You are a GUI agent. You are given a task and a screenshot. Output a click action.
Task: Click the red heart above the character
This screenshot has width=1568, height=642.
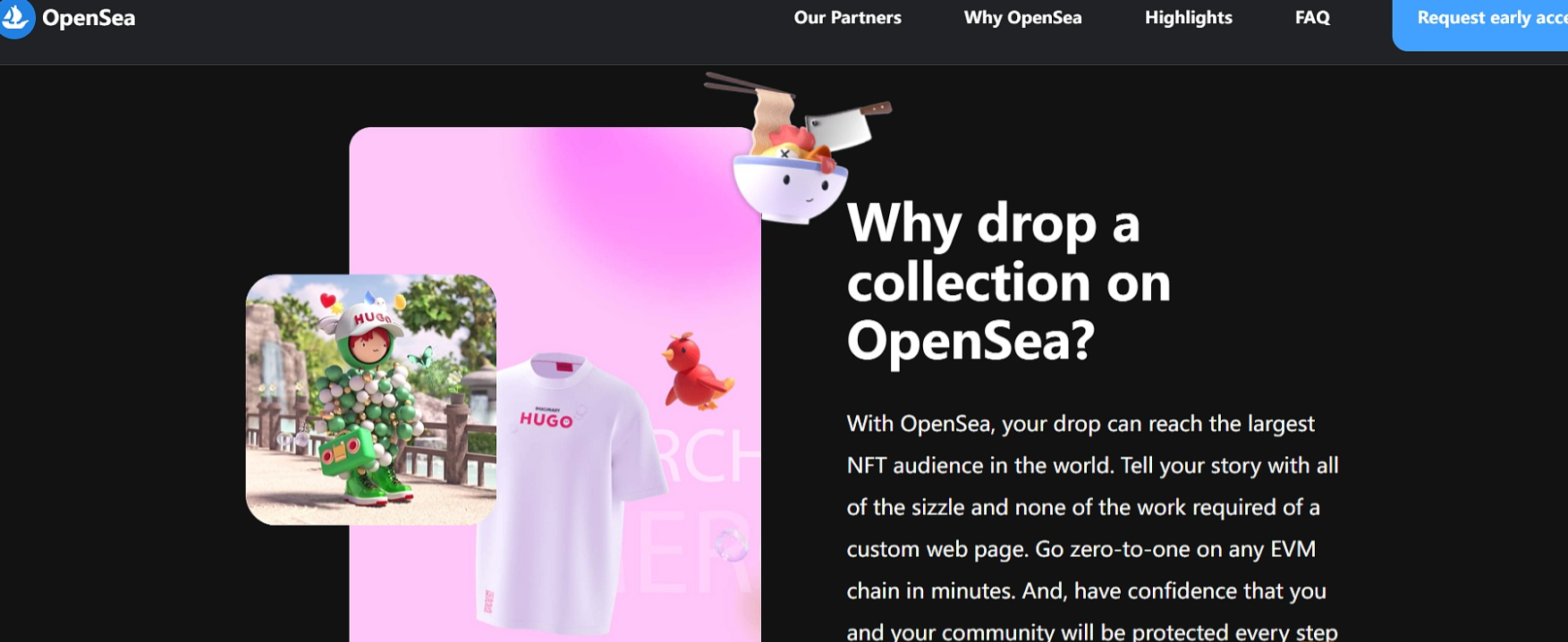[329, 300]
